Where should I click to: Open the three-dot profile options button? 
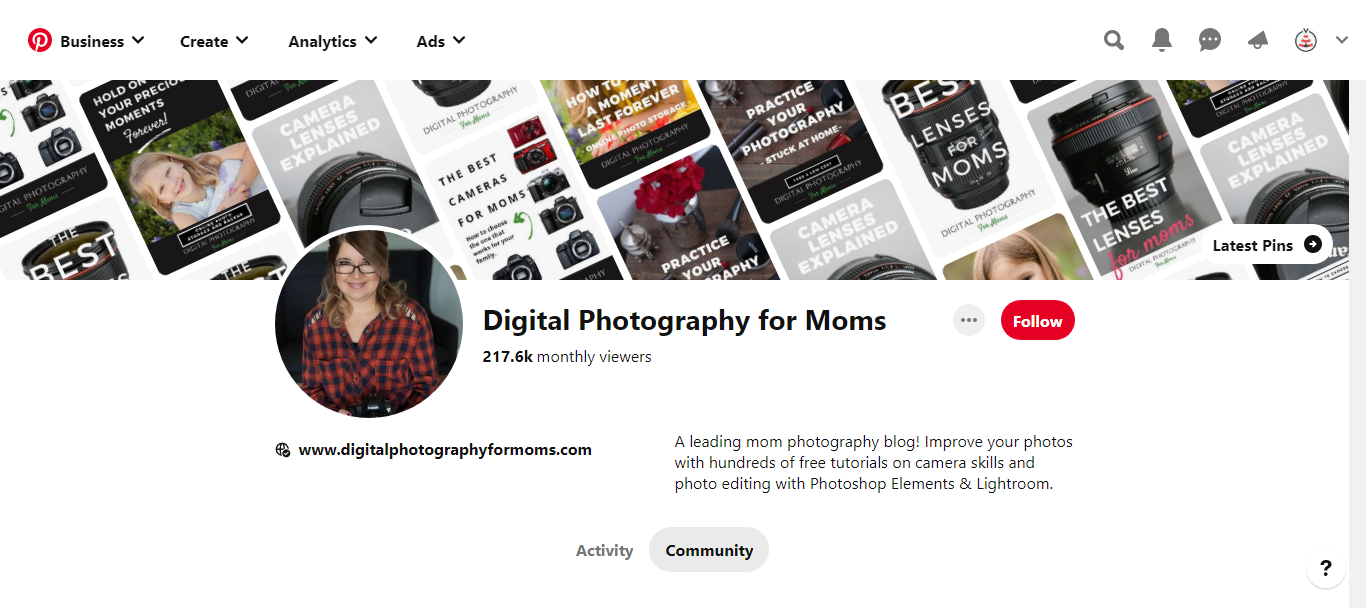[x=968, y=321]
